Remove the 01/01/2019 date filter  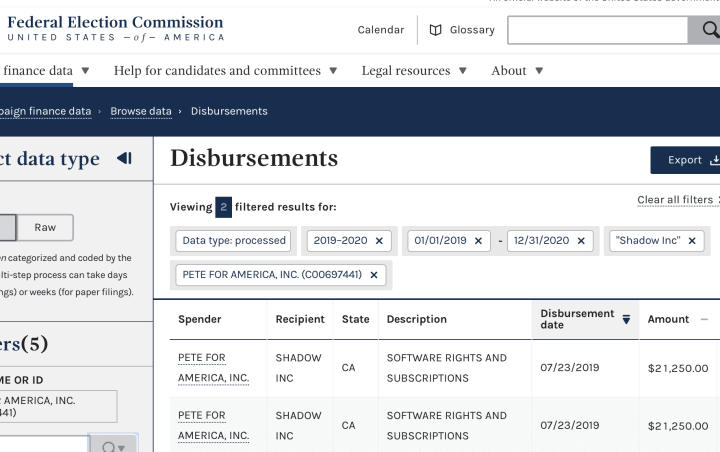click(478, 241)
